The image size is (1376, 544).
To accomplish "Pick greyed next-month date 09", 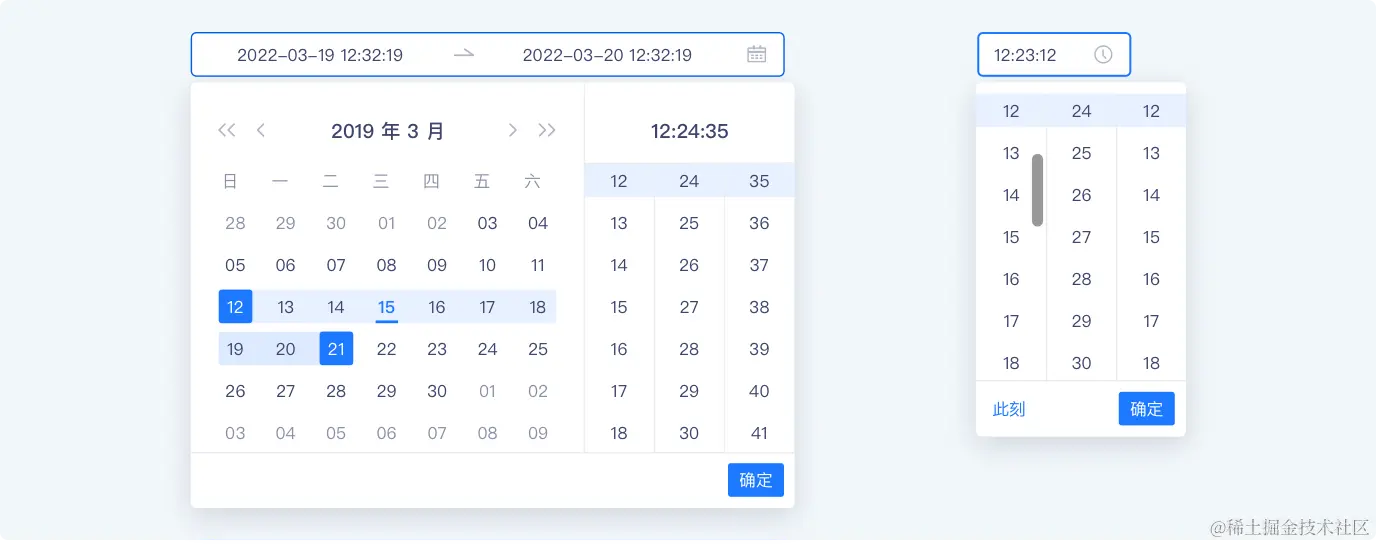I will 538,433.
